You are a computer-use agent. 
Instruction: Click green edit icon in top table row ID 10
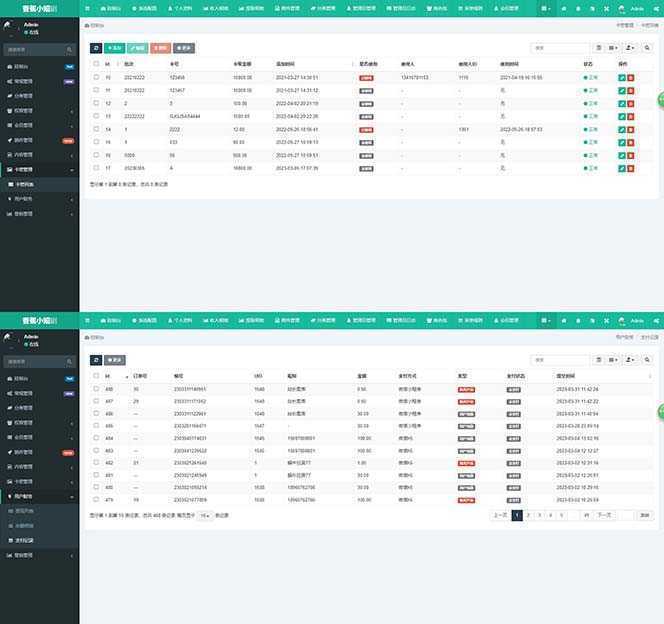tap(622, 78)
